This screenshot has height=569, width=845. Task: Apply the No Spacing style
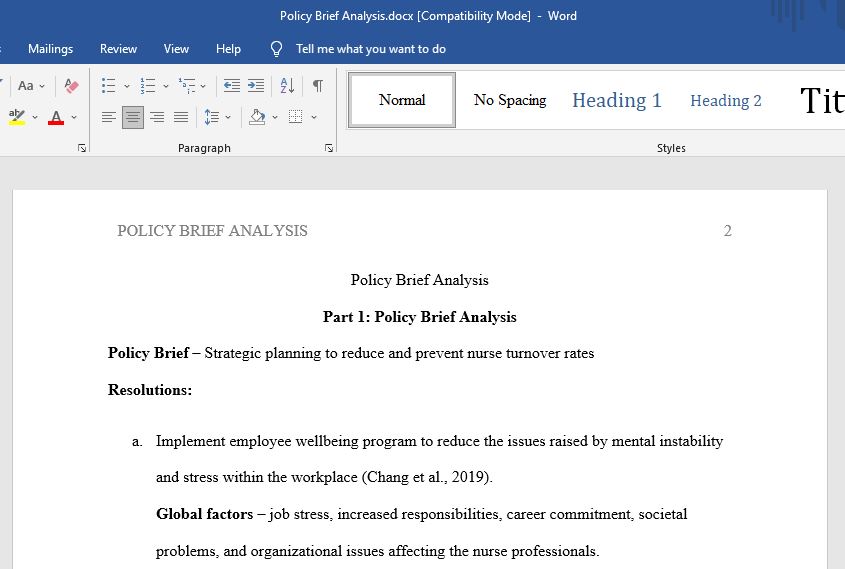pos(510,100)
